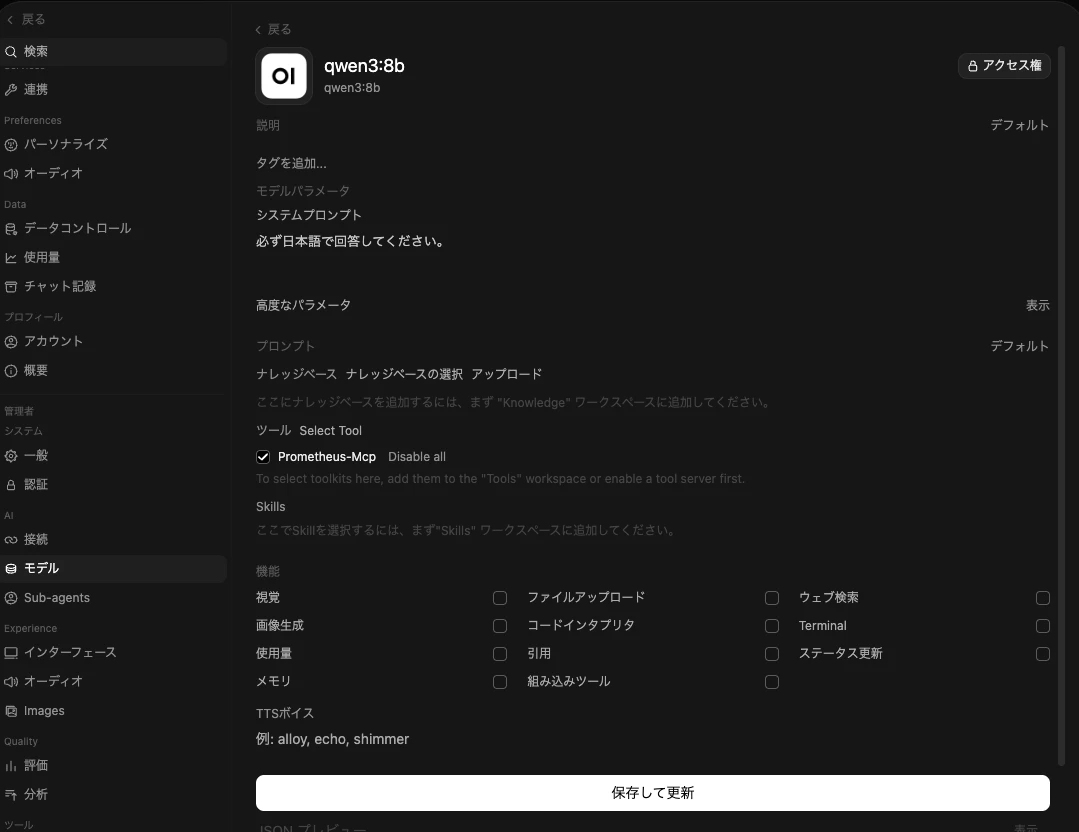1079x832 pixels.
Task: Open the Select Tool dropdown
Action: pos(330,431)
